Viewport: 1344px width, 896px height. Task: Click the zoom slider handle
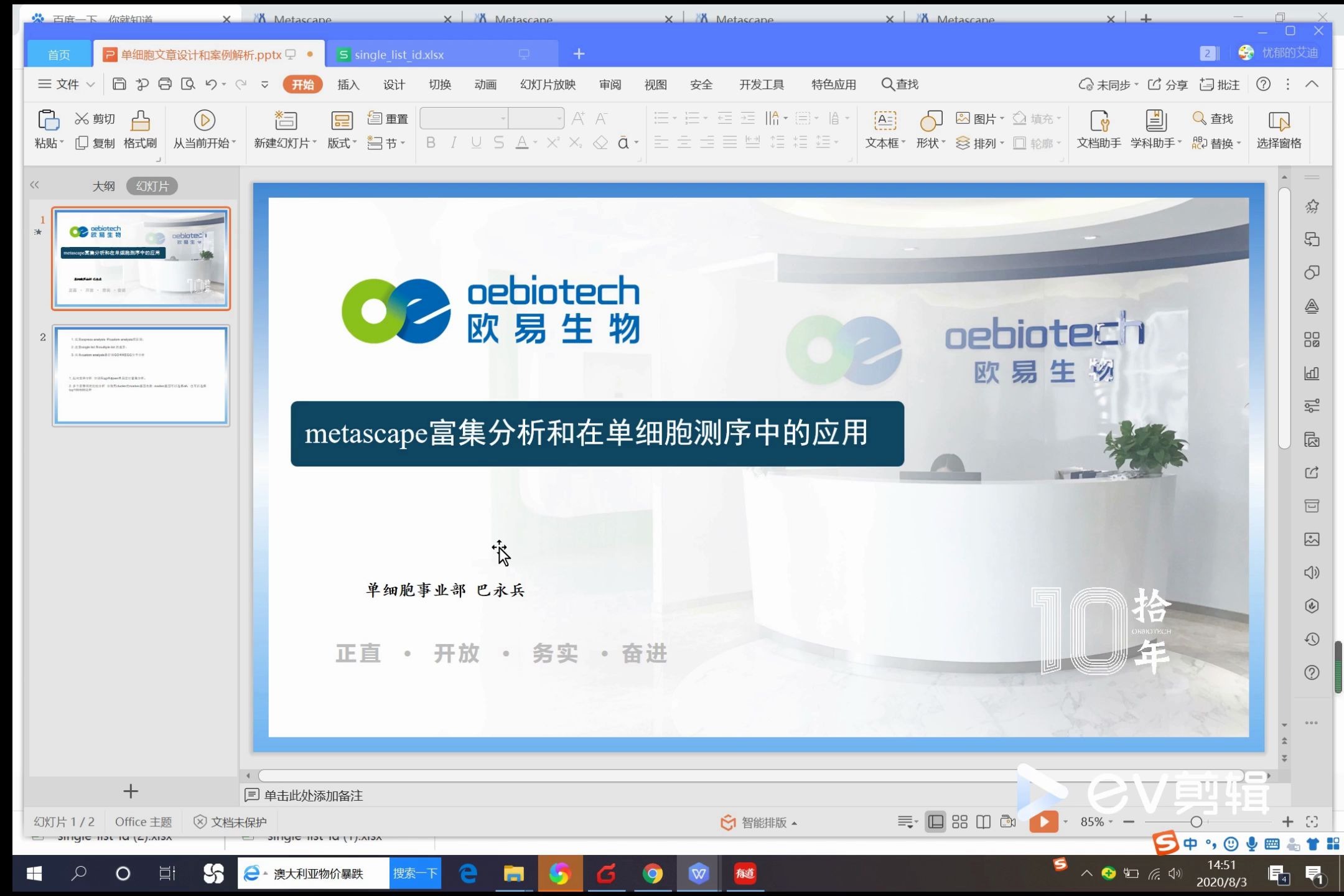1196,822
